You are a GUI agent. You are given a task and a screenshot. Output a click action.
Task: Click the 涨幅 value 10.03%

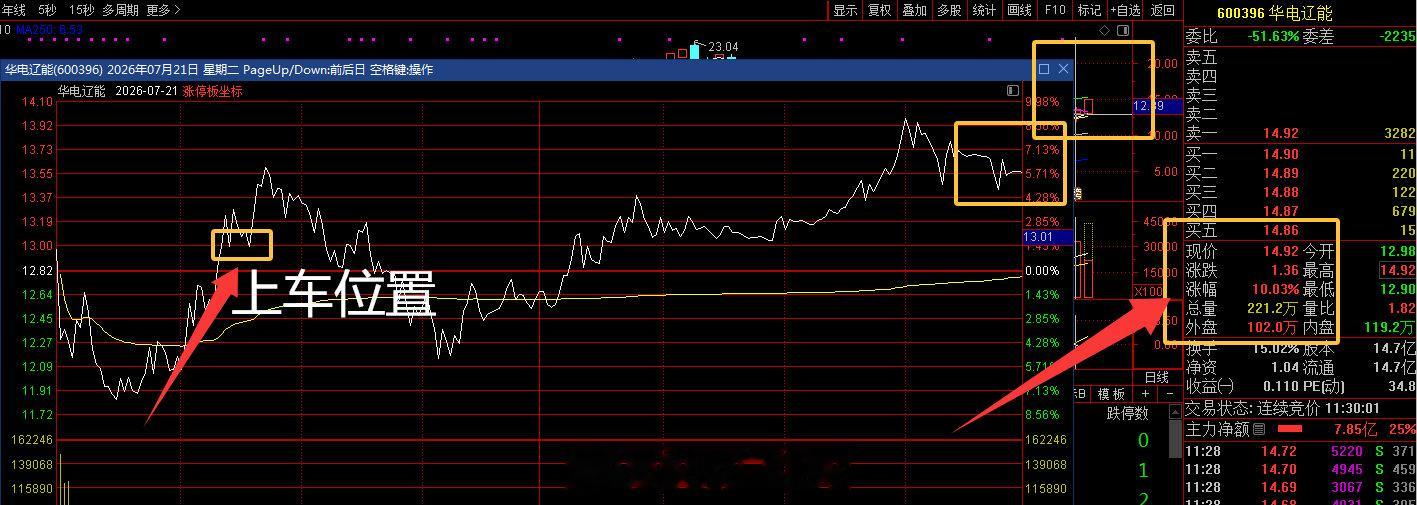pos(1276,289)
